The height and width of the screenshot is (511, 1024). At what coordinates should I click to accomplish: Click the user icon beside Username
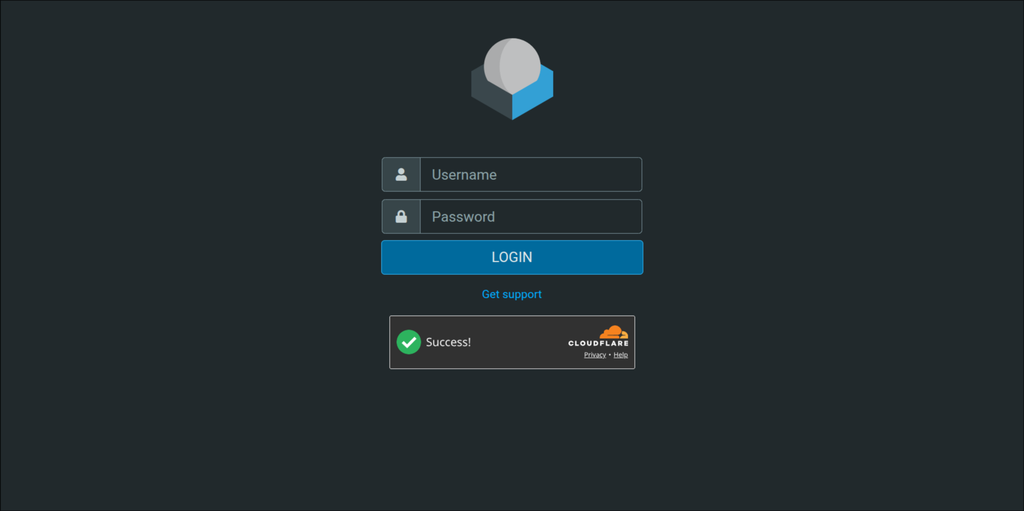pyautogui.click(x=401, y=174)
